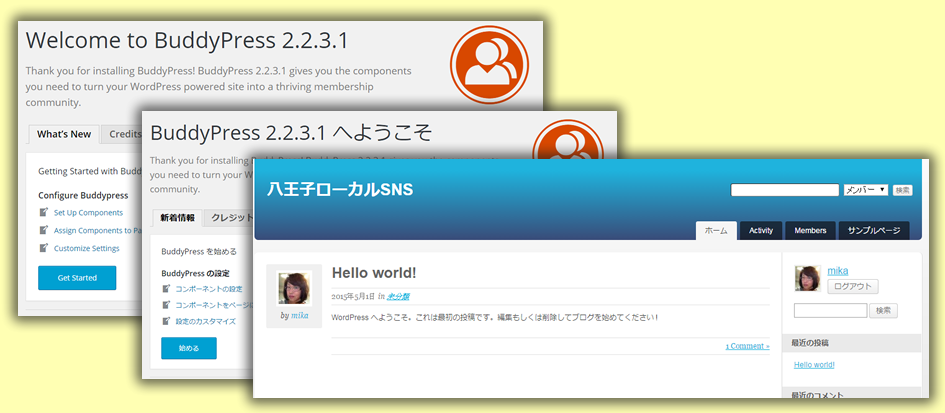This screenshot has width=945, height=413.
Task: Click the Assign Components to Pages link
Action: point(98,230)
